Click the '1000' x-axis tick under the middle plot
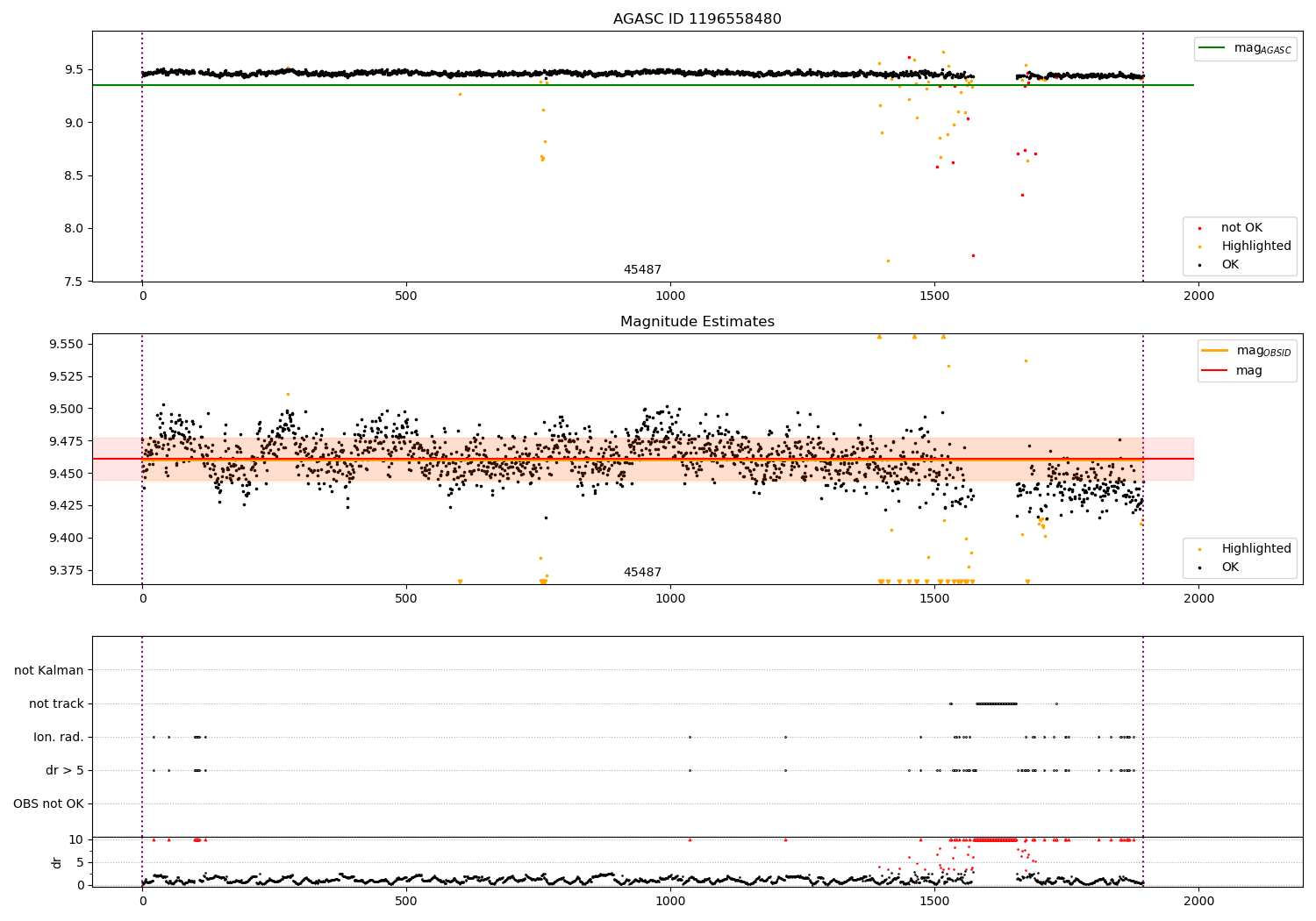This screenshot has height=921, width=1316. pos(670,599)
